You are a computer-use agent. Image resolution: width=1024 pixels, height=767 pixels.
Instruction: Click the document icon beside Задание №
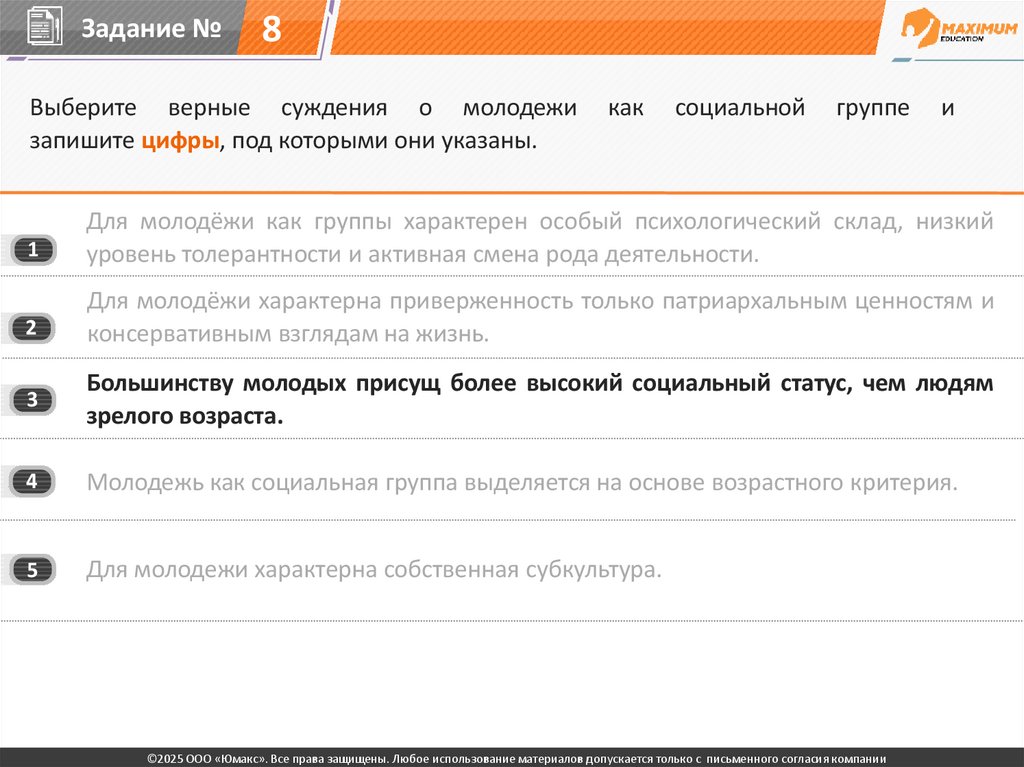[x=44, y=26]
